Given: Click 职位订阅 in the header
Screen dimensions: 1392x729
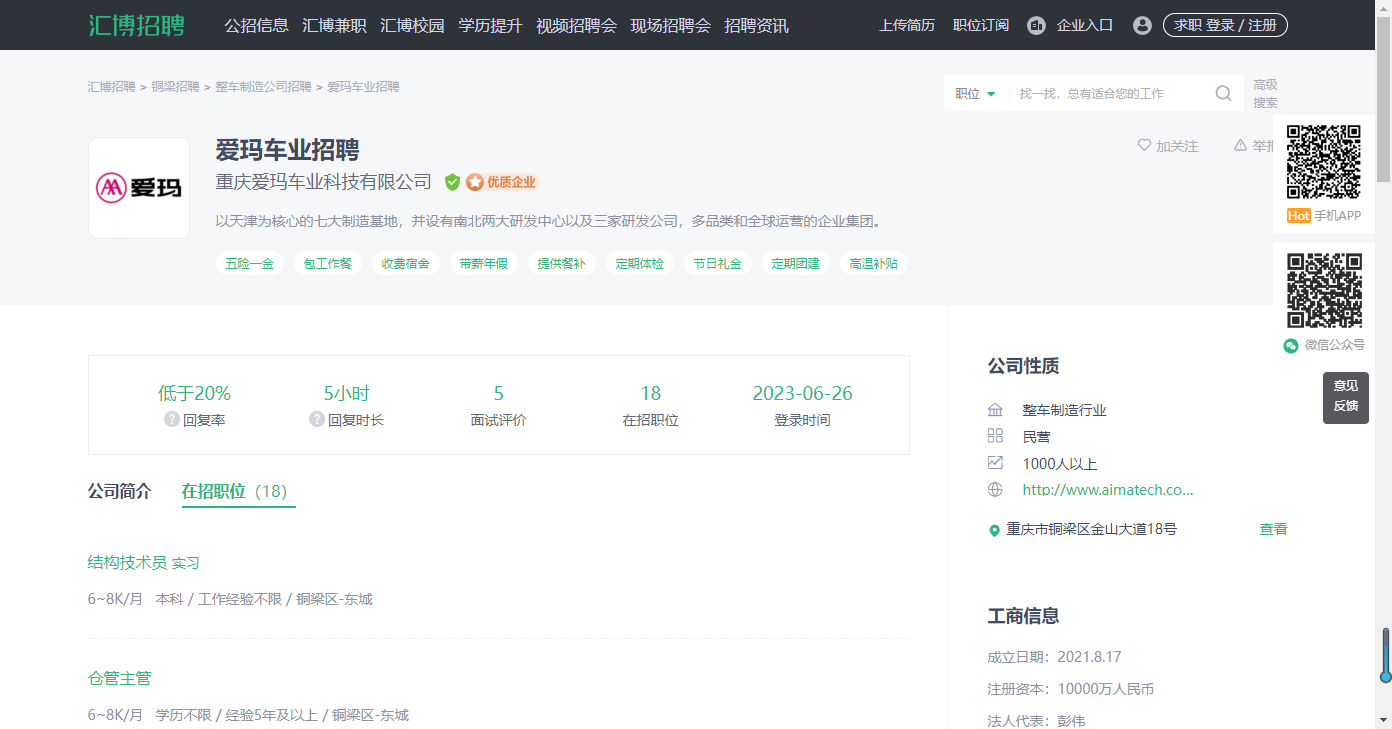Looking at the screenshot, I should (981, 25).
